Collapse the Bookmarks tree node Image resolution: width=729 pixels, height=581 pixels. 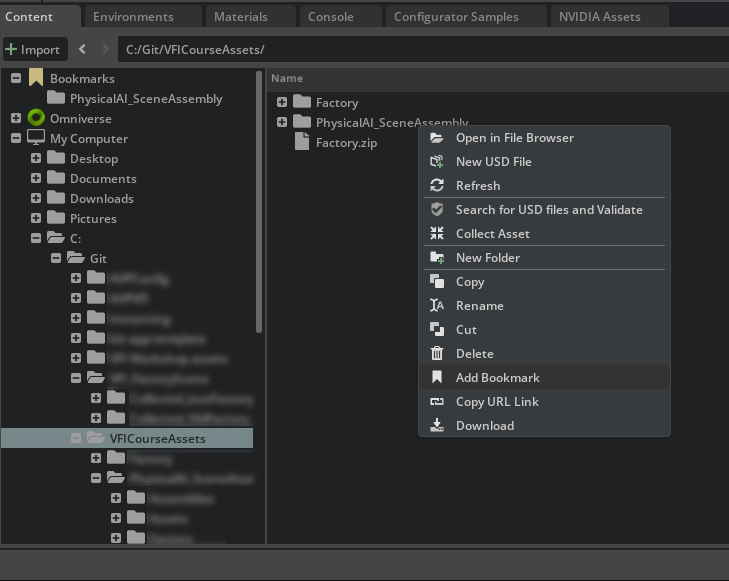[x=16, y=78]
